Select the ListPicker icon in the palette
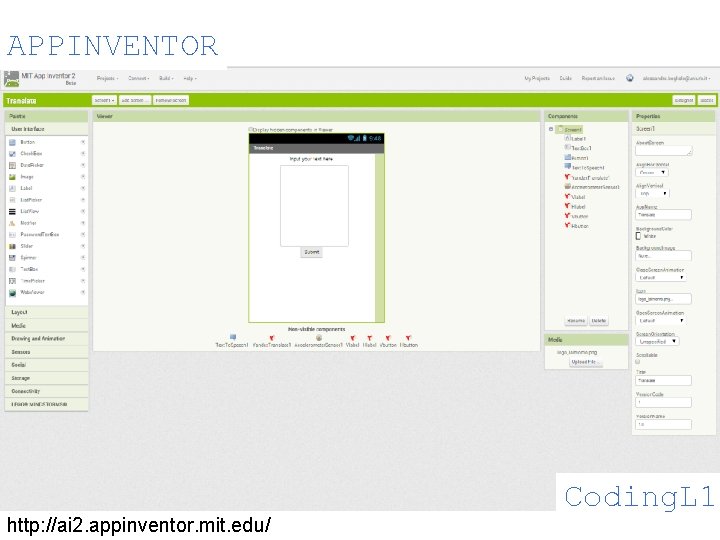Viewport: 720px width, 540px height. click(12, 200)
